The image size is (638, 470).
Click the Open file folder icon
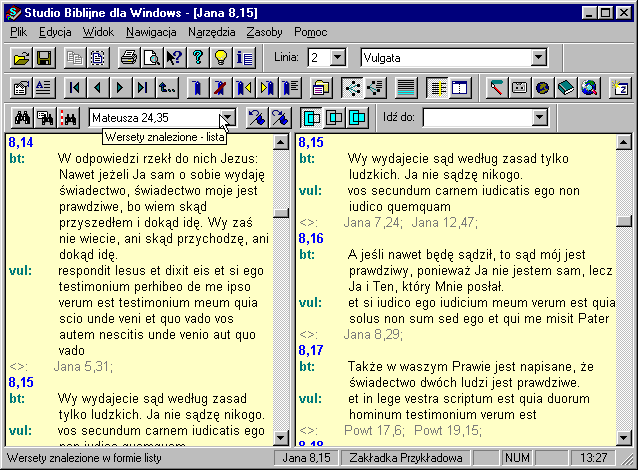[21, 58]
